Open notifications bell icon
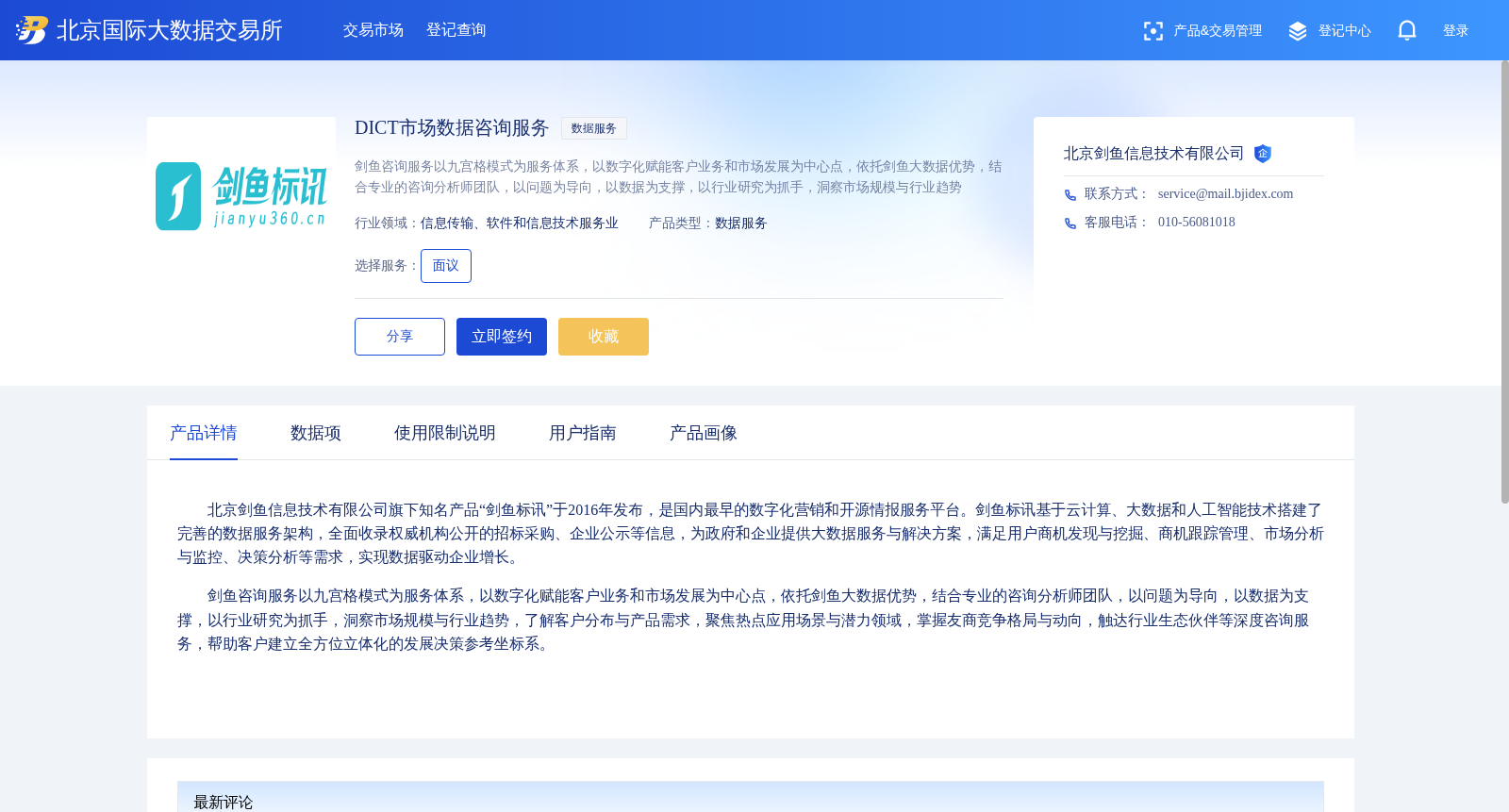This screenshot has height=812, width=1509. click(x=1407, y=30)
